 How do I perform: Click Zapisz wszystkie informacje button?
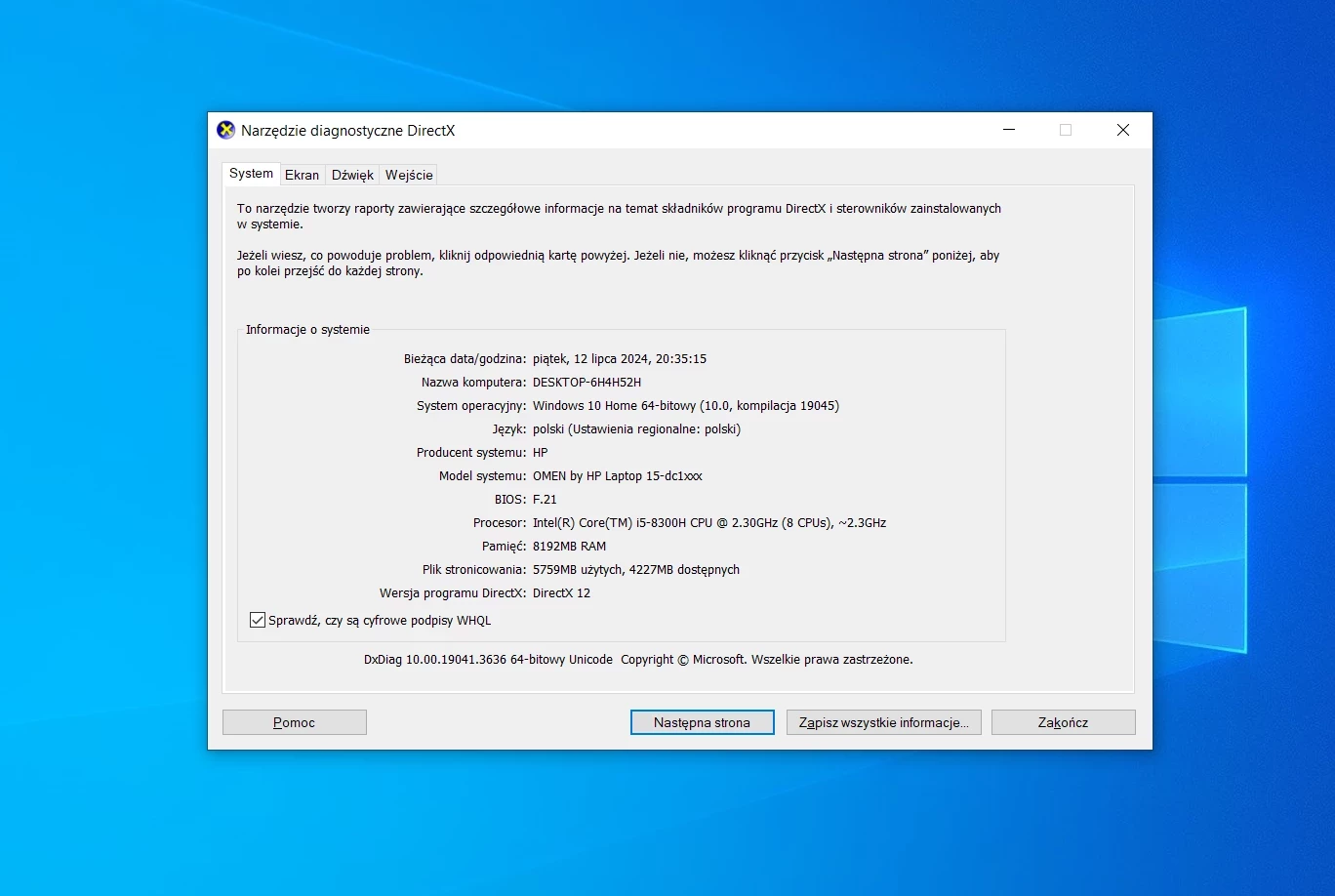883,722
